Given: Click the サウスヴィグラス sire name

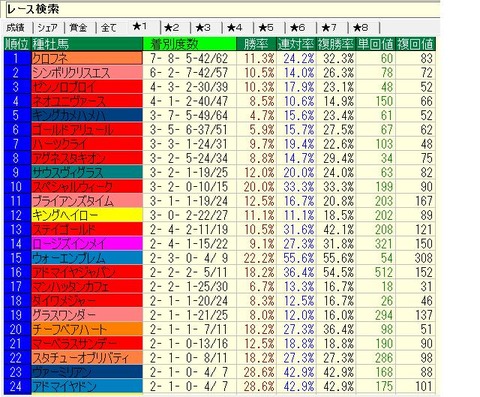Looking at the screenshot, I should tap(87, 172).
